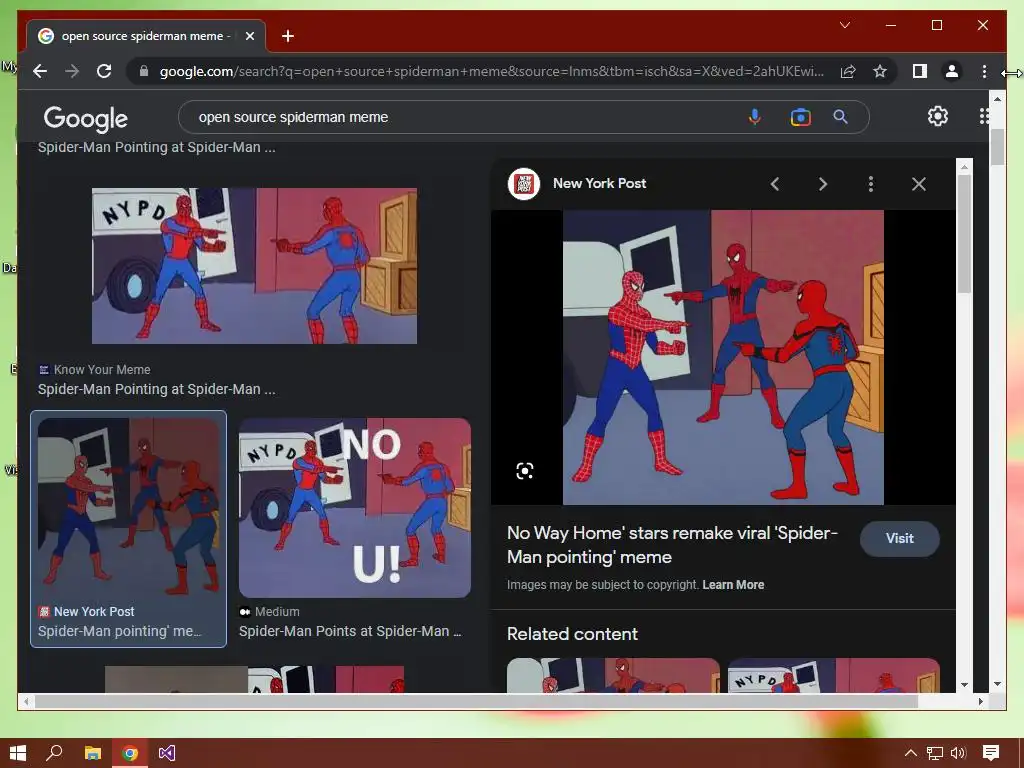1024x768 pixels.
Task: Open network status icon in system tray
Action: click(935, 753)
